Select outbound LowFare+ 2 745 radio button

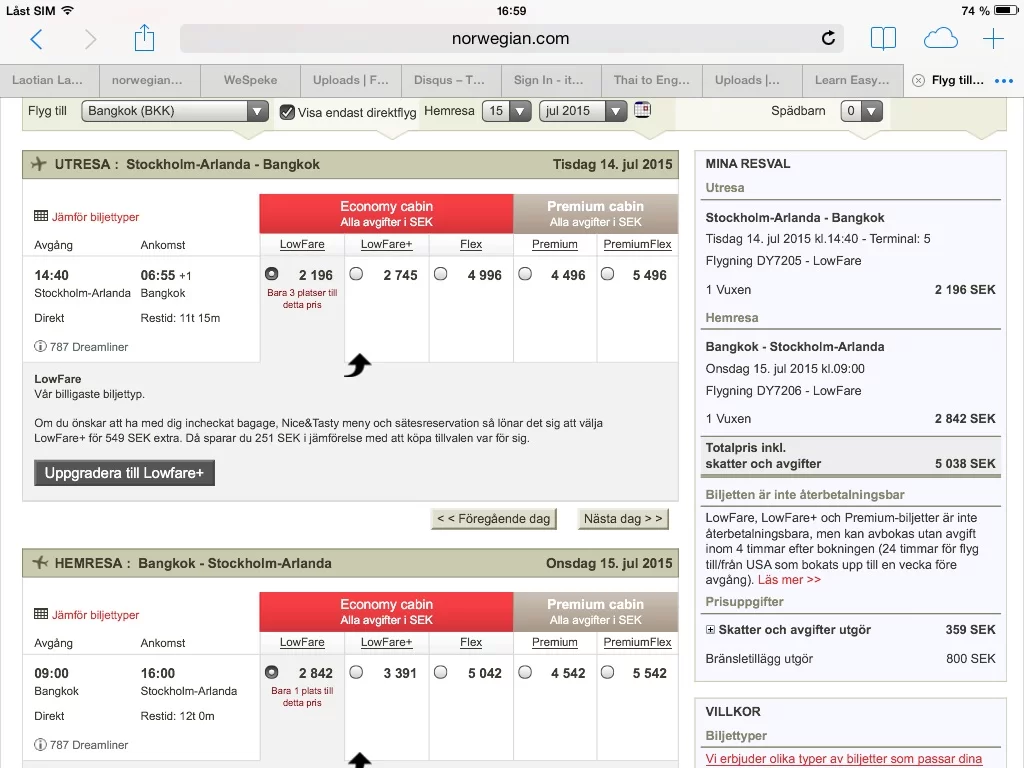(x=356, y=274)
